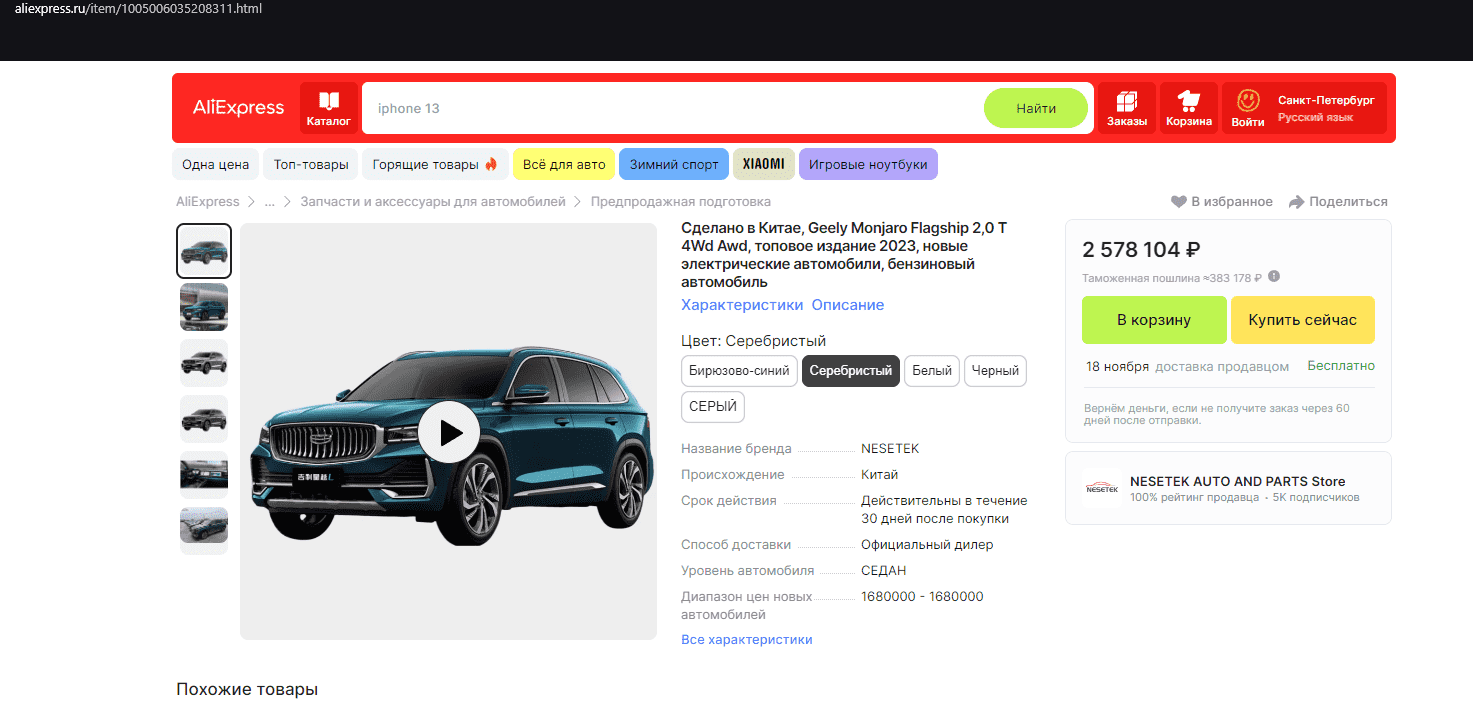Open the Заказы orders icon
This screenshot has width=1473, height=703.
1127,108
